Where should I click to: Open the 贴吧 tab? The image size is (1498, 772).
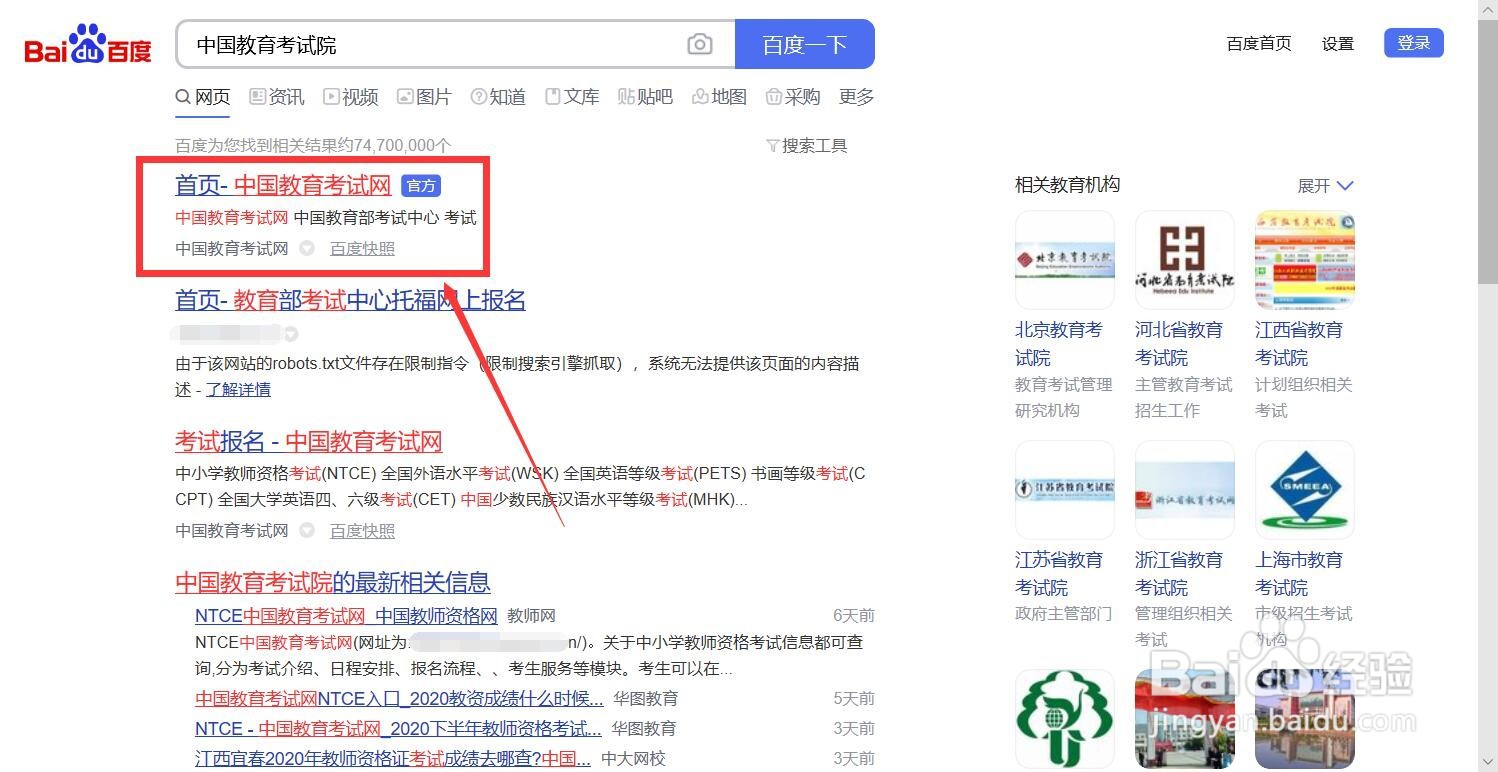[645, 97]
